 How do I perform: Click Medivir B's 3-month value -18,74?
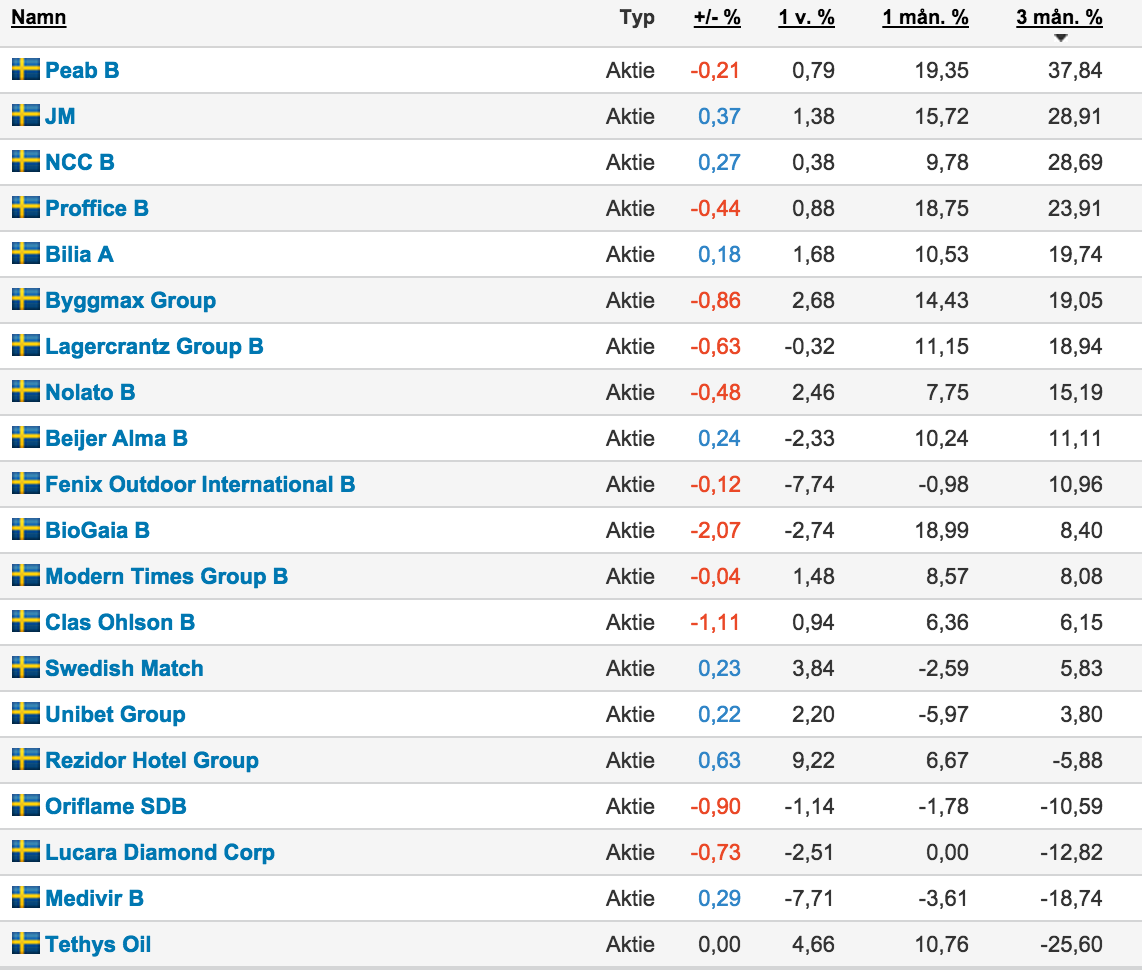pos(1071,898)
